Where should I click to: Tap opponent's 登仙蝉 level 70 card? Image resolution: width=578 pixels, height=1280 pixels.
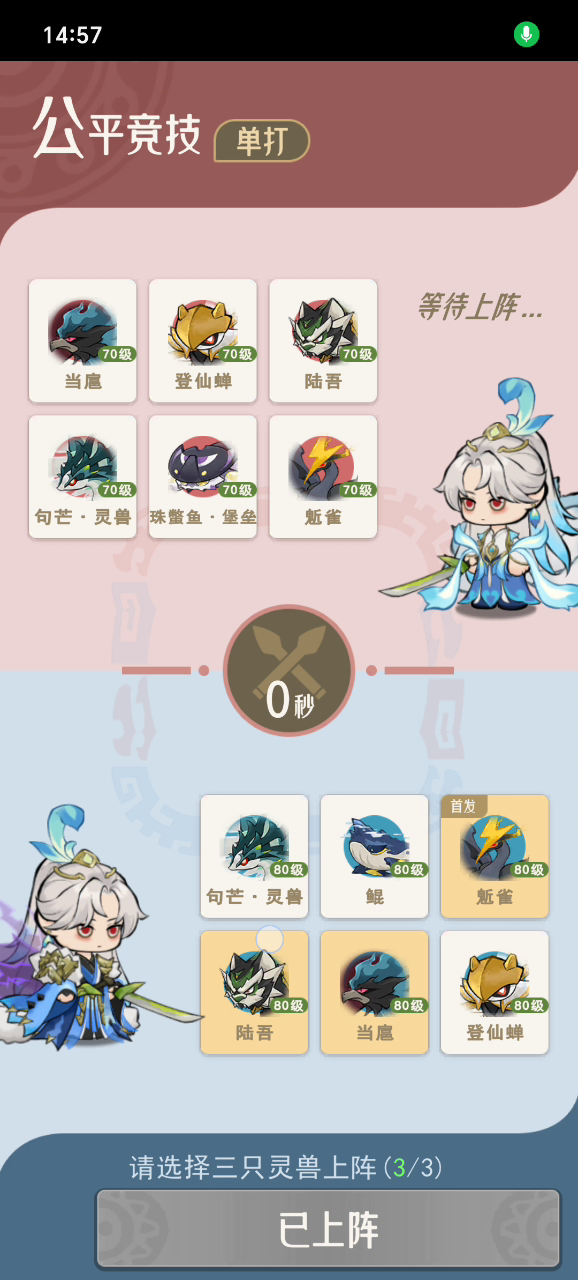pos(203,341)
